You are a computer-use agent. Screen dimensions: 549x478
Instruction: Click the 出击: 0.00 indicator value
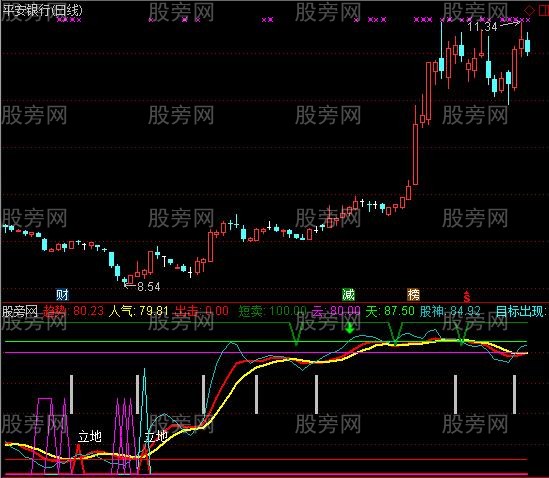point(202,311)
